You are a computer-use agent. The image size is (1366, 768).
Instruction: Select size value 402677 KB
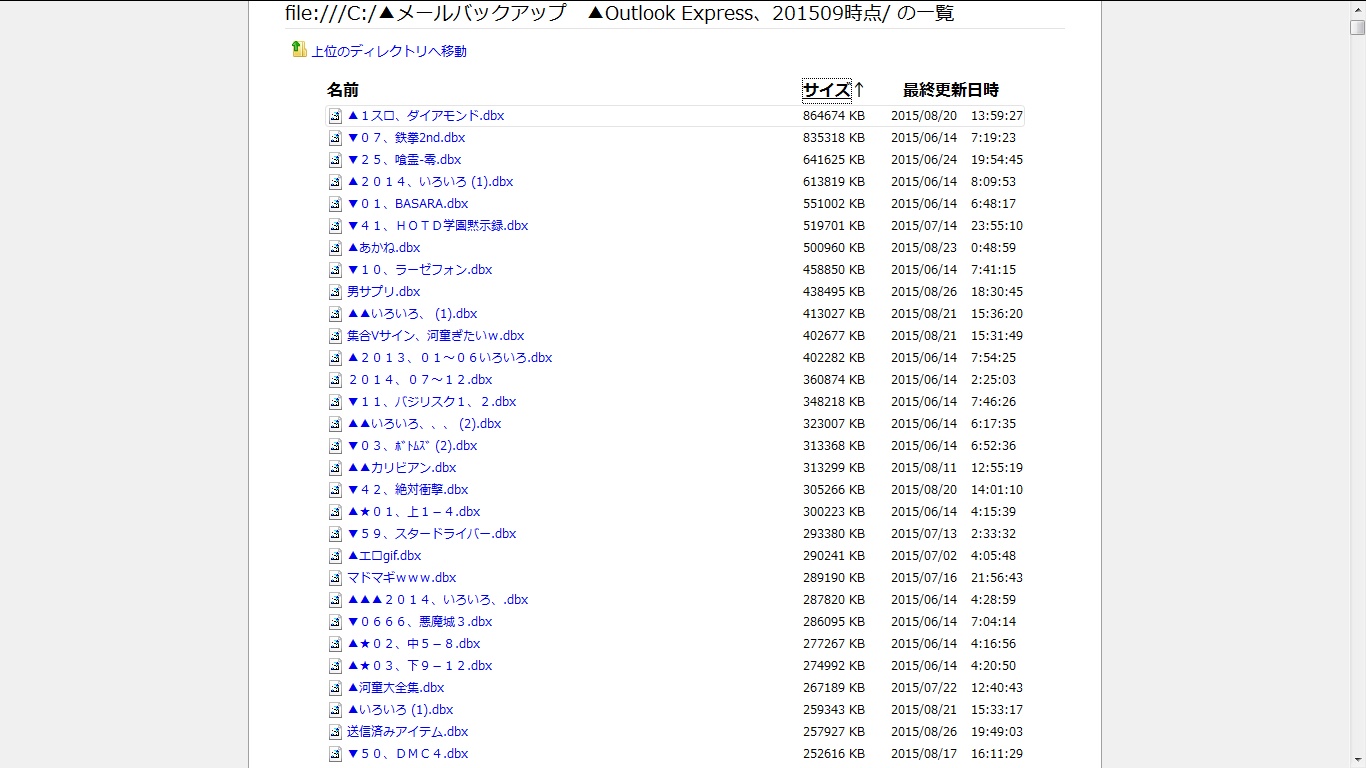[834, 336]
